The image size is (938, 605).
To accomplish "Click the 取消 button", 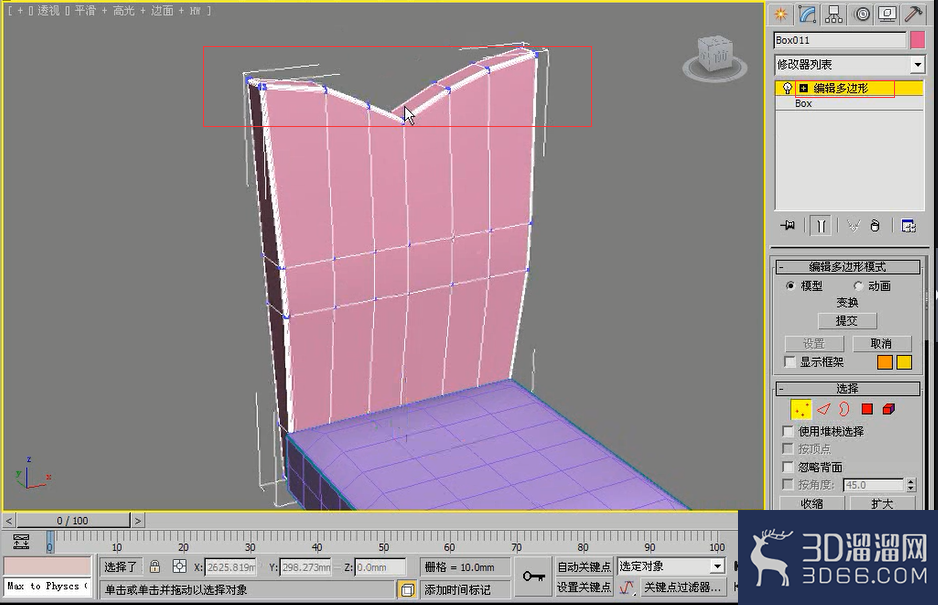I will point(882,344).
